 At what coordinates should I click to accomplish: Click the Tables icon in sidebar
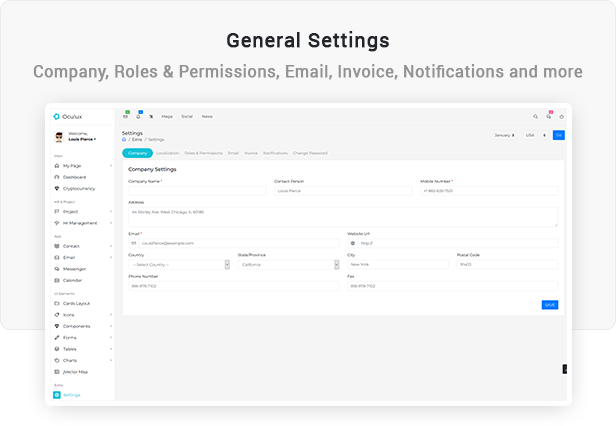point(57,349)
